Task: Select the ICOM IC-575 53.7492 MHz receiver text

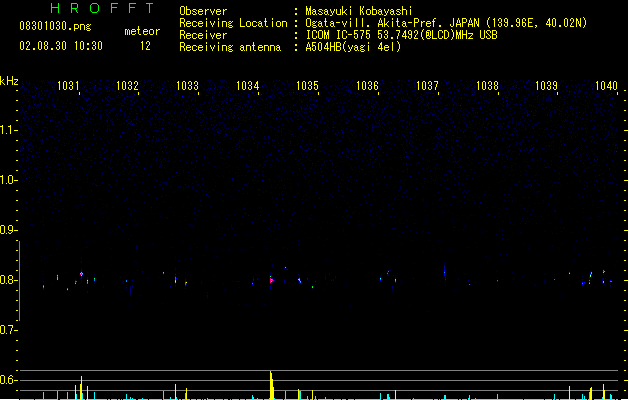Action: pos(402,35)
